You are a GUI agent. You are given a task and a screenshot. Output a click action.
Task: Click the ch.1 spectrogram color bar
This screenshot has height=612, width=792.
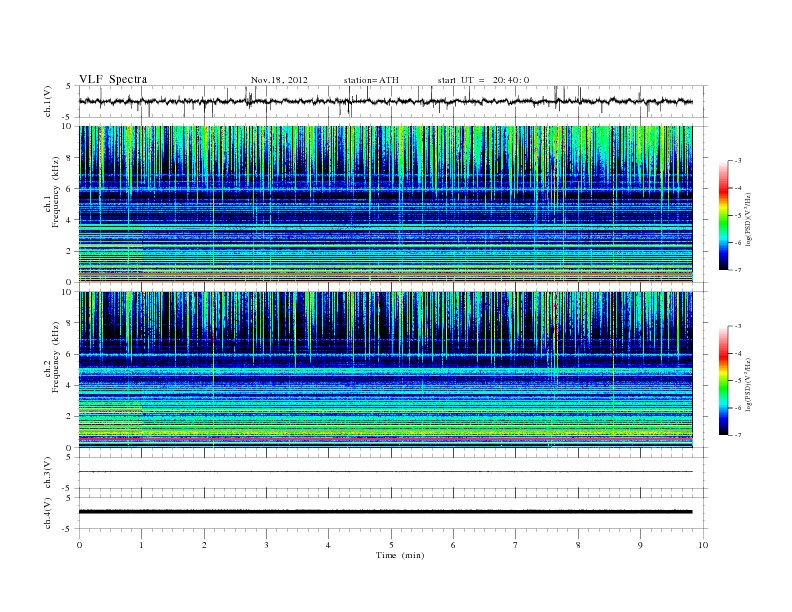723,216
